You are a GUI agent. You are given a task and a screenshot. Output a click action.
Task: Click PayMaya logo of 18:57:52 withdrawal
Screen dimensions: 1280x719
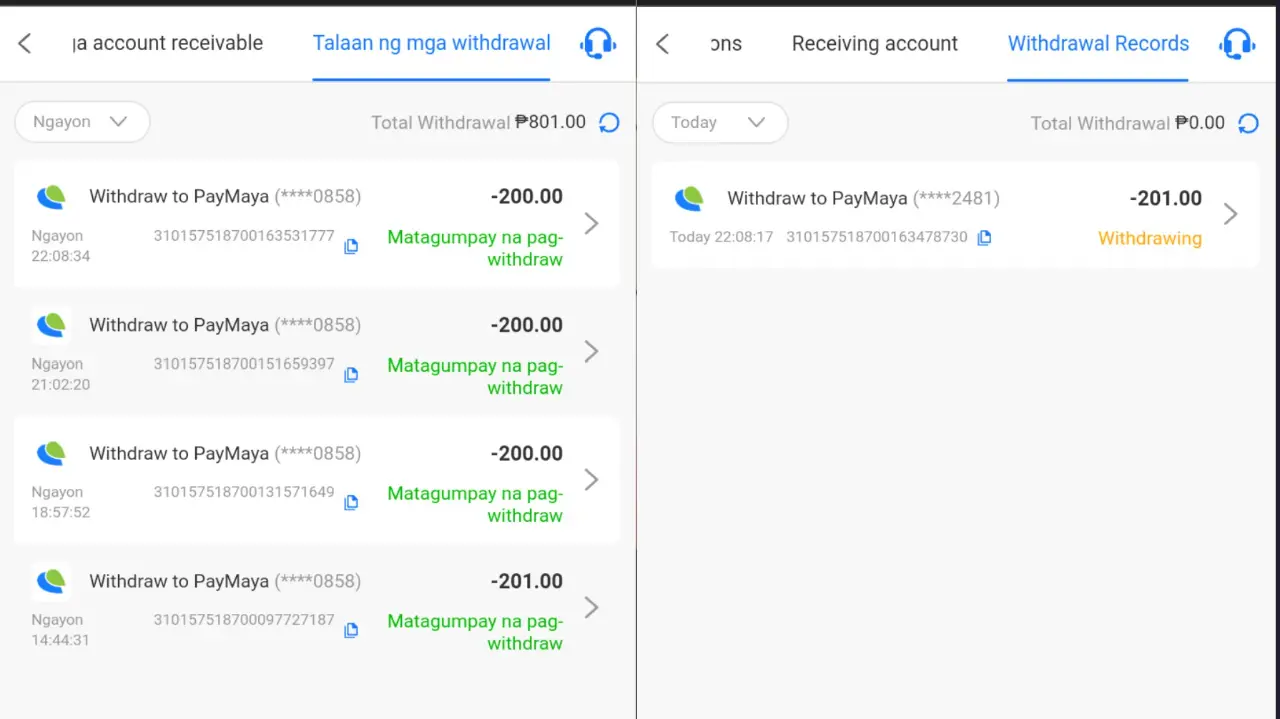[51, 452]
